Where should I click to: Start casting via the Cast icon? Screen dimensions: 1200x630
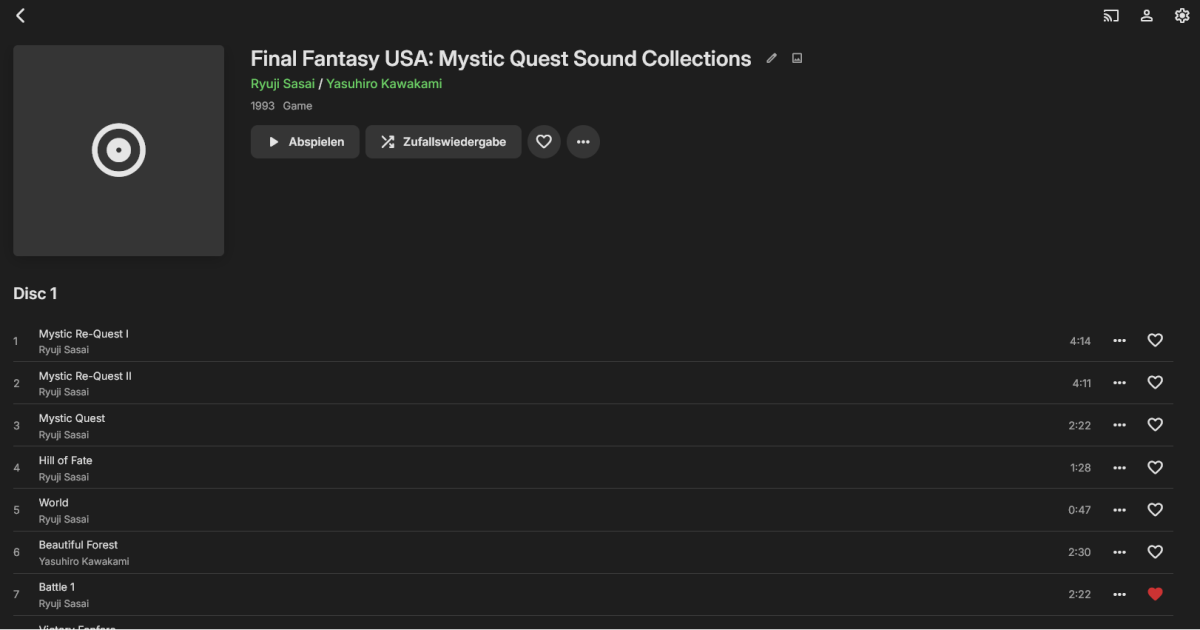[x=1110, y=15]
